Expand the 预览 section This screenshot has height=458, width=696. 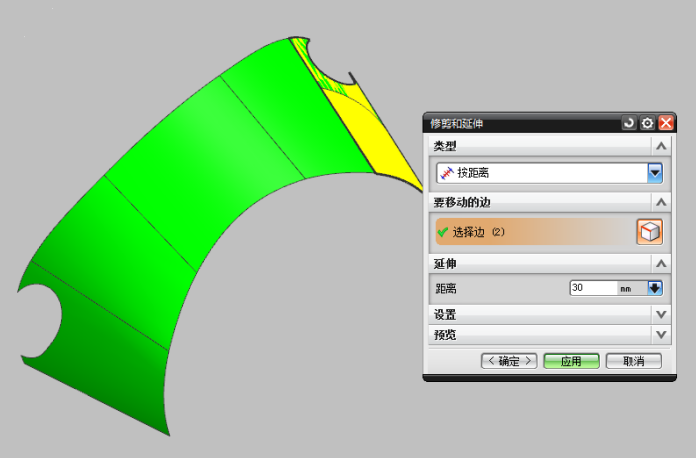coord(661,335)
